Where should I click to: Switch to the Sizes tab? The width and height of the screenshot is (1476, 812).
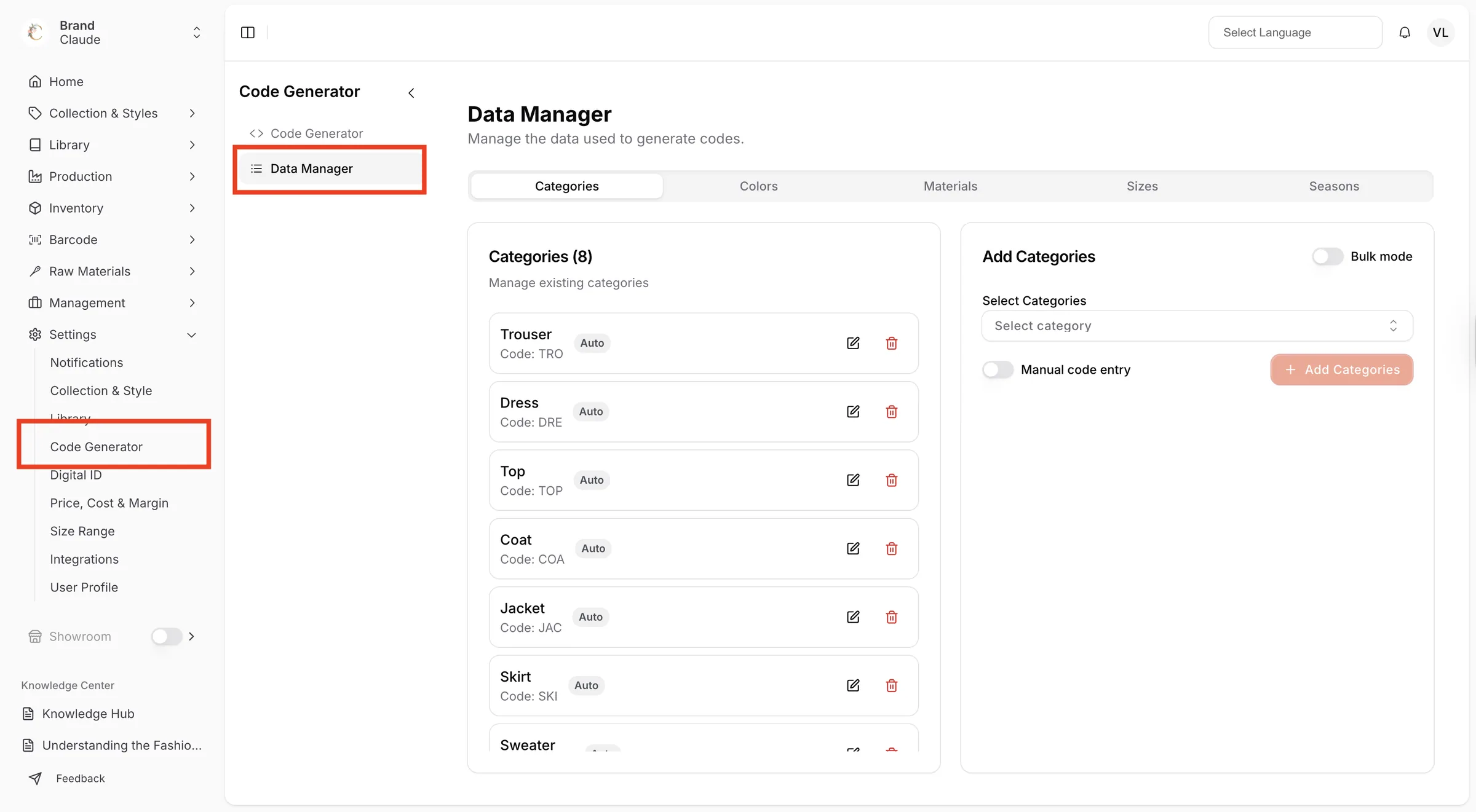click(x=1142, y=186)
